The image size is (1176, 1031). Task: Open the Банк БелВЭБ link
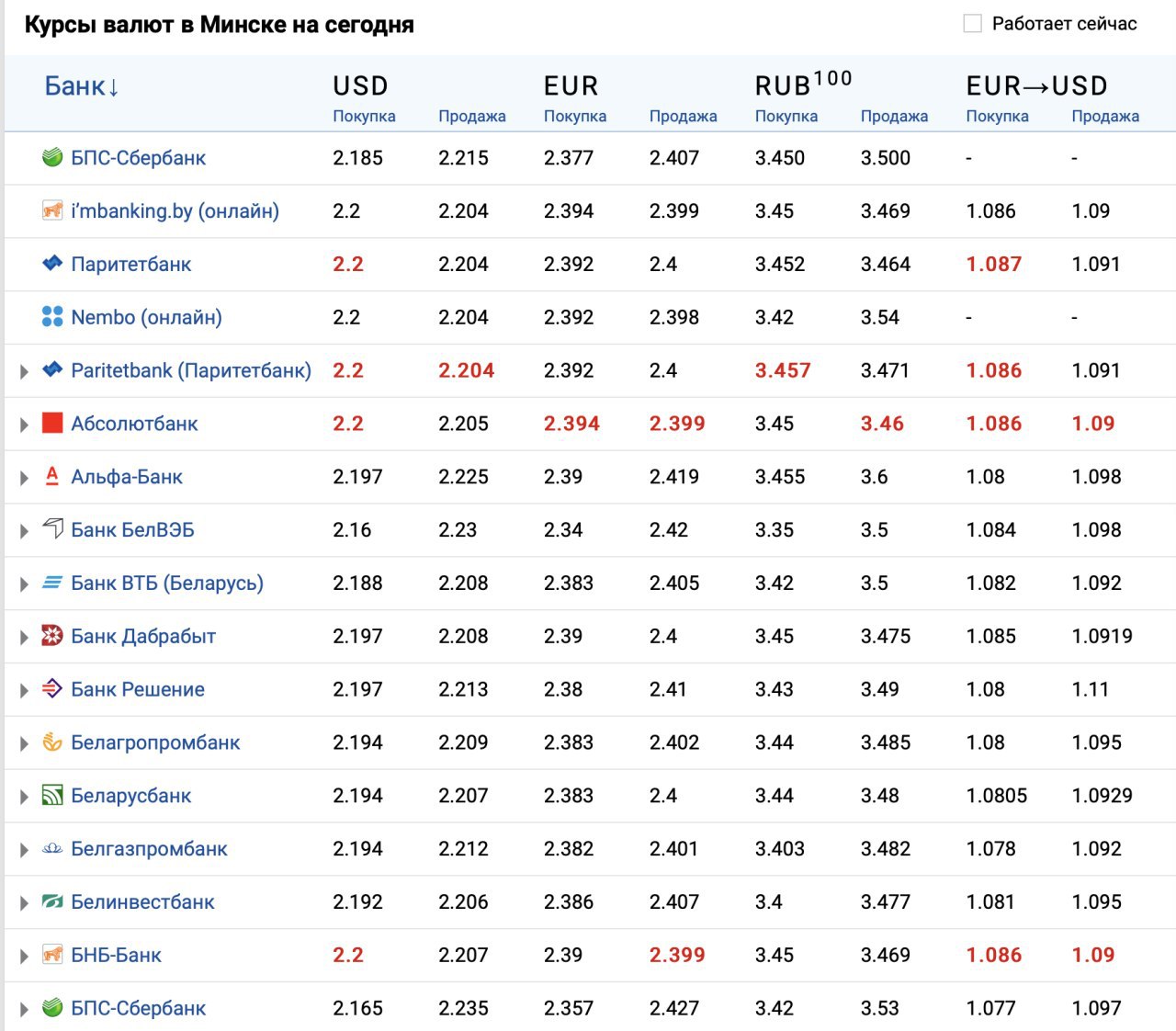tap(132, 530)
